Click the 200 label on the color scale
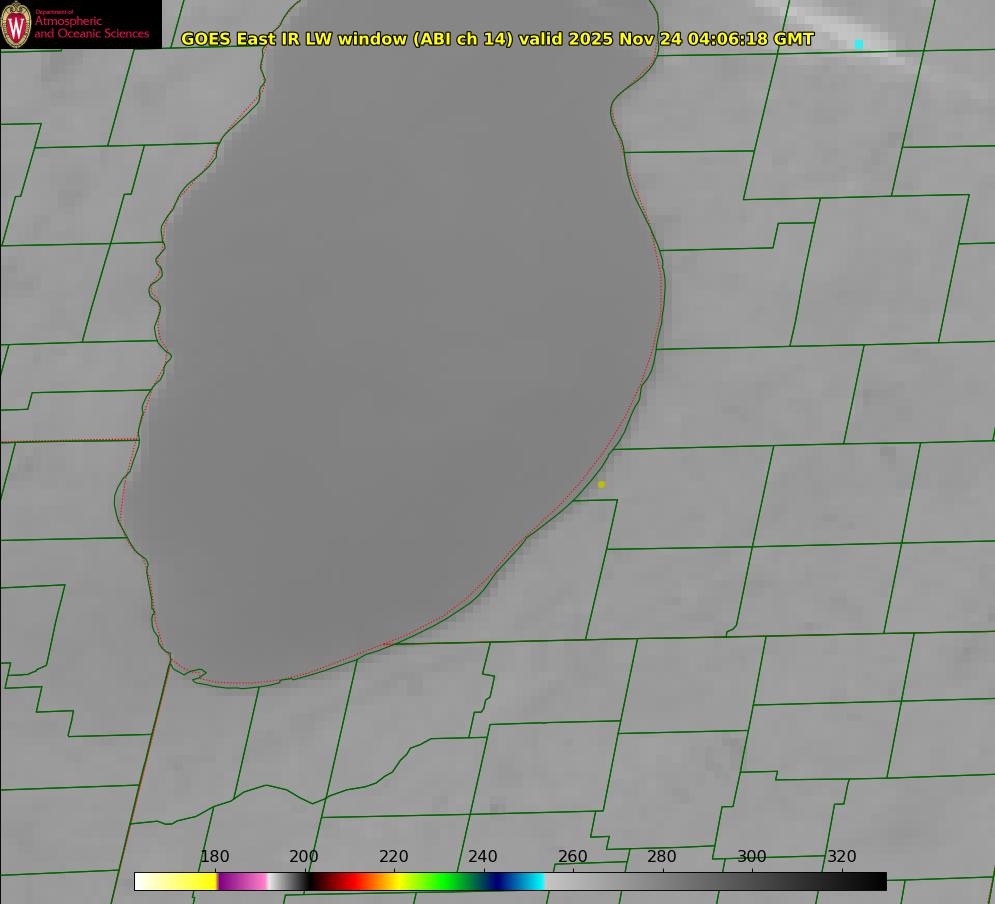This screenshot has width=995, height=904. point(304,857)
